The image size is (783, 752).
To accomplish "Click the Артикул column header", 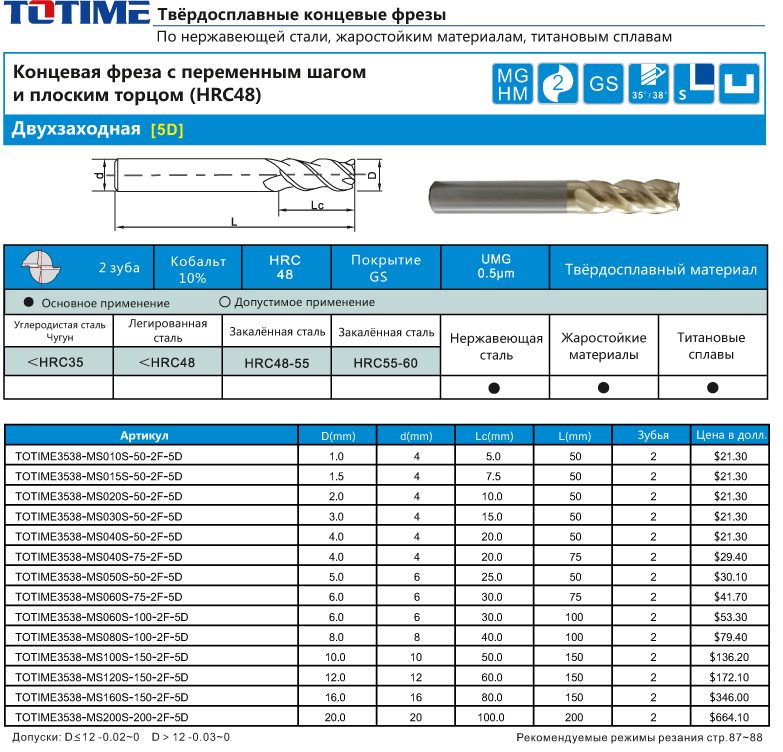I will click(x=151, y=436).
